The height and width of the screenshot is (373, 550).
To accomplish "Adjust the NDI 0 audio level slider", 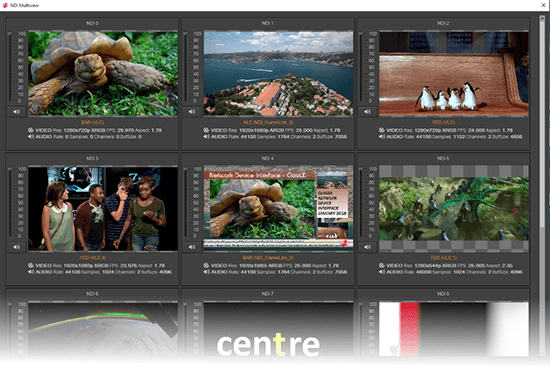I will point(10,67).
